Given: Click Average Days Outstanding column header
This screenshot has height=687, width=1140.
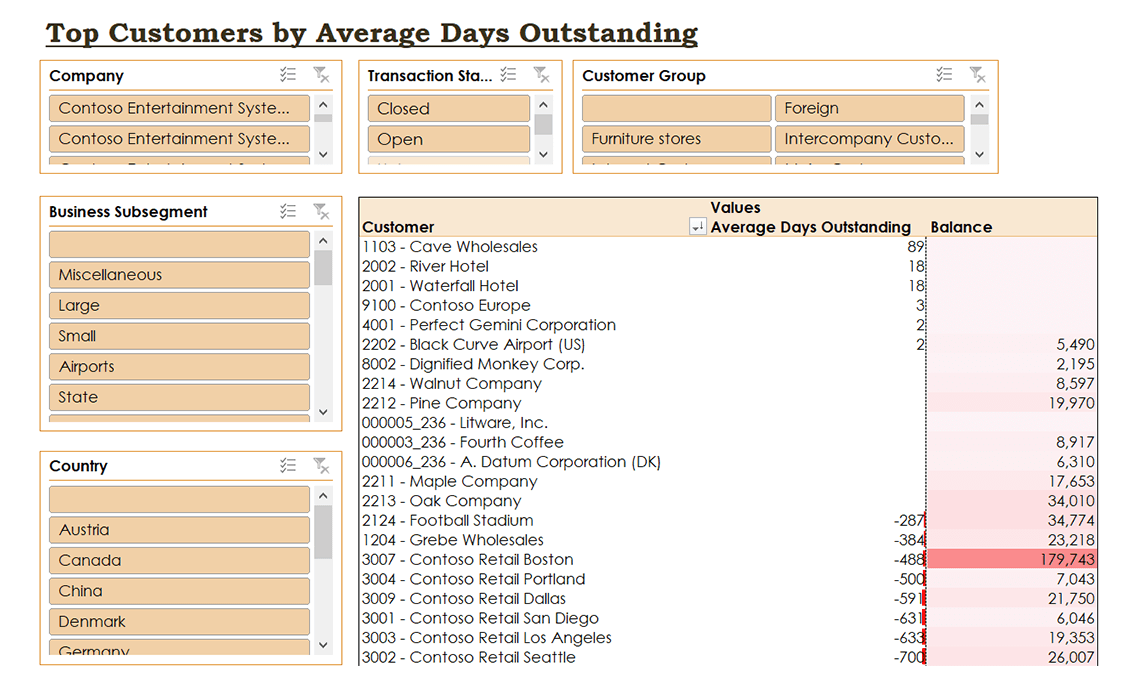Looking at the screenshot, I should click(x=811, y=227).
